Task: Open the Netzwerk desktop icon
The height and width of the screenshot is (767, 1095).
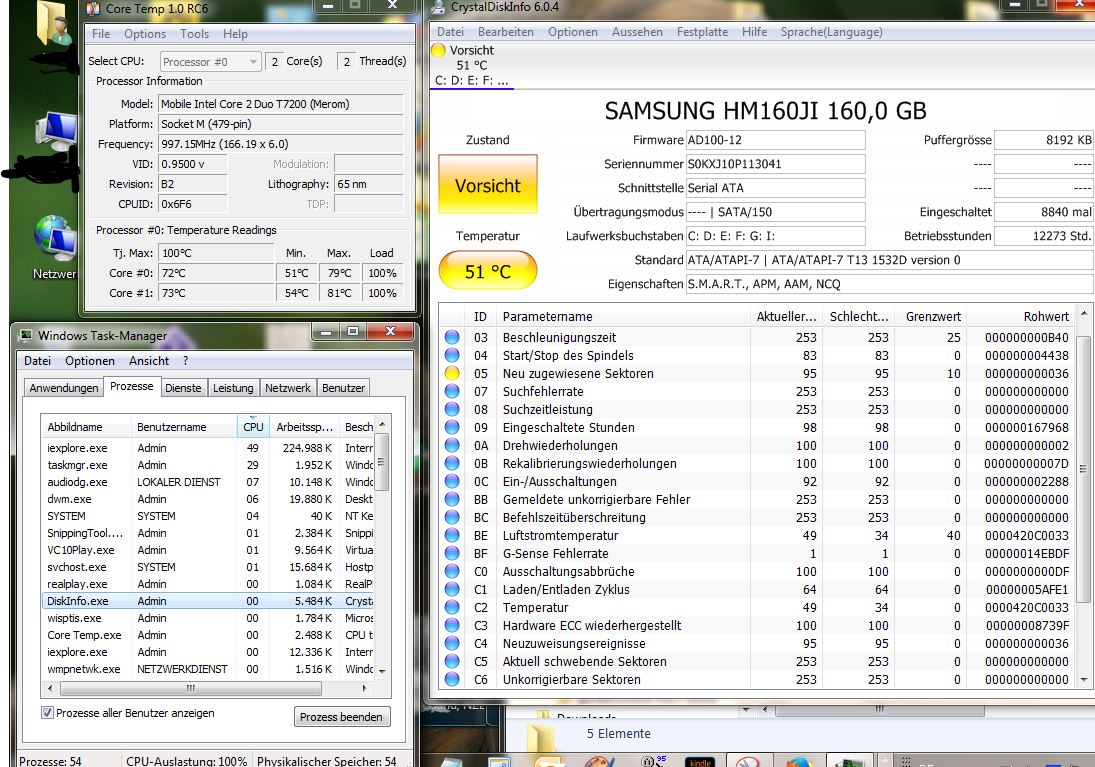Action: point(54,239)
